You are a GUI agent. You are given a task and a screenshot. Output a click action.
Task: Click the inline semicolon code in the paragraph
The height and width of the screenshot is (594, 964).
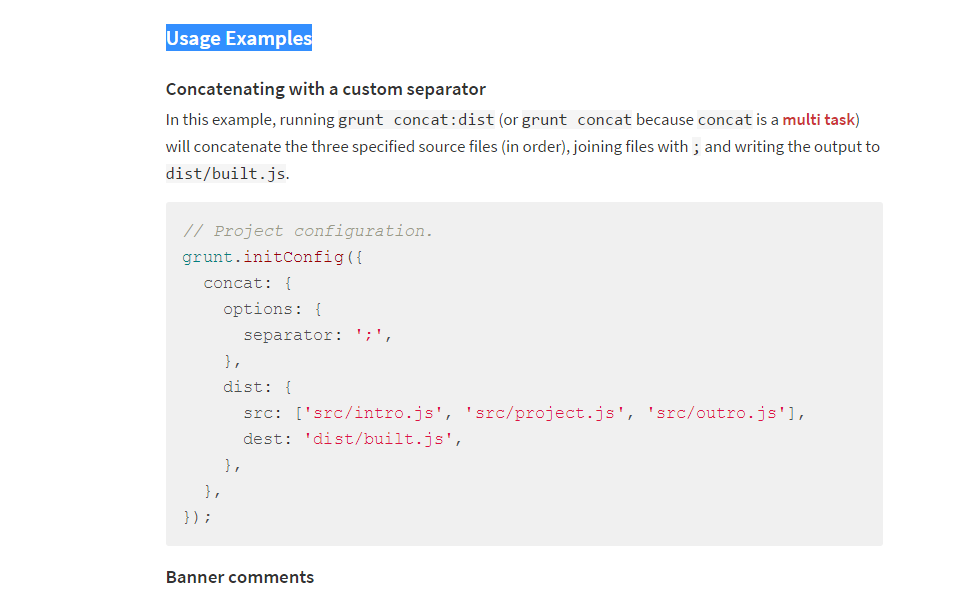coord(696,147)
